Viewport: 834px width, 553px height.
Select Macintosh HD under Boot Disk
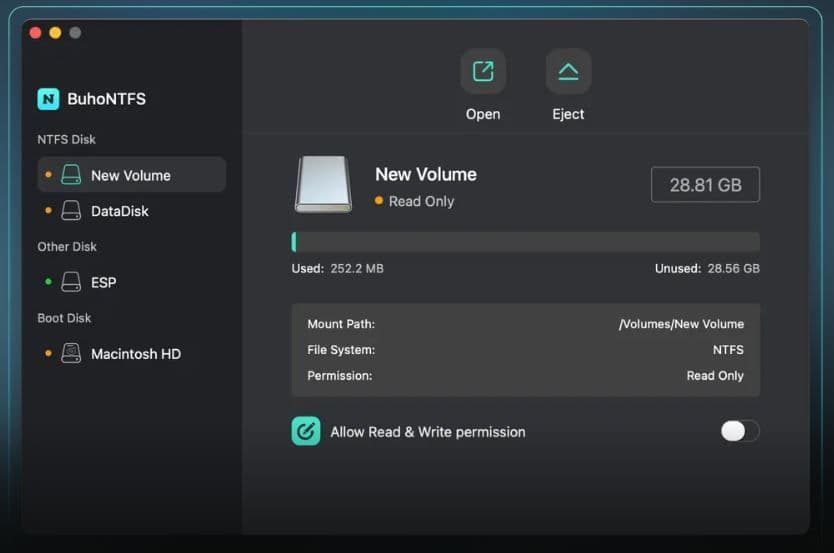pyautogui.click(x=132, y=353)
